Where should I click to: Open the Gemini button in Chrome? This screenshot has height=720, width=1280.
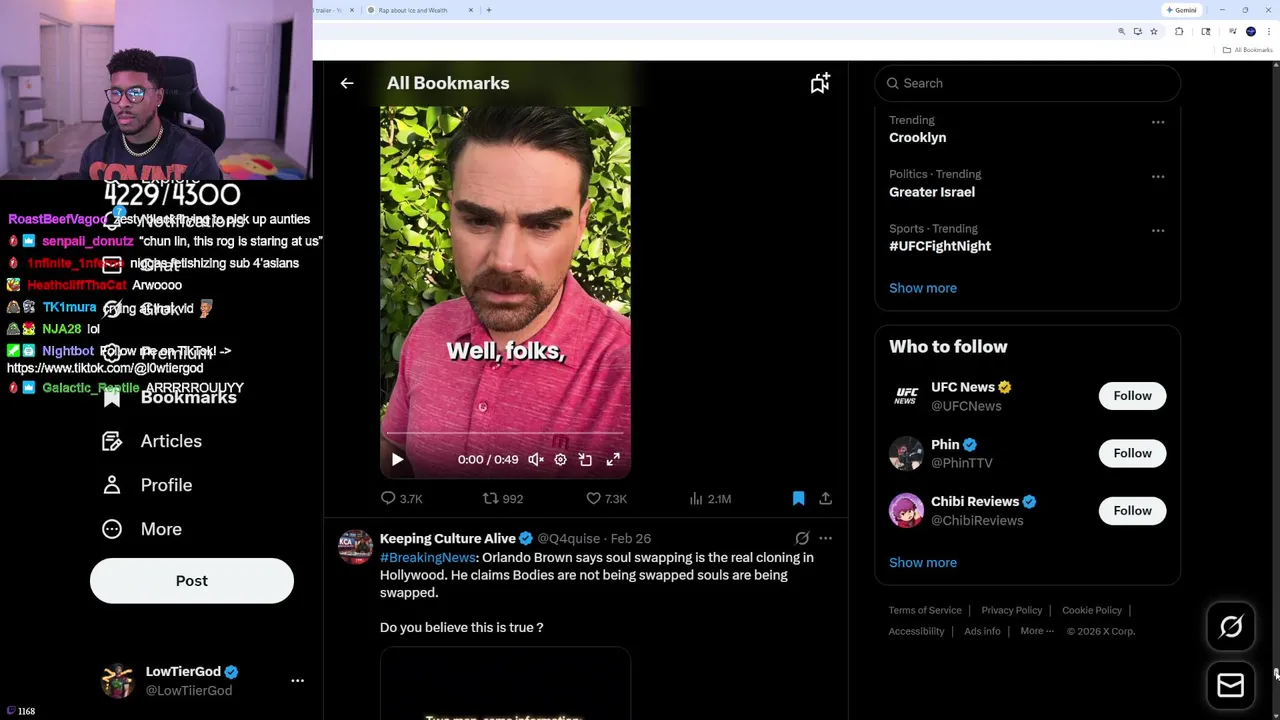pos(1181,10)
